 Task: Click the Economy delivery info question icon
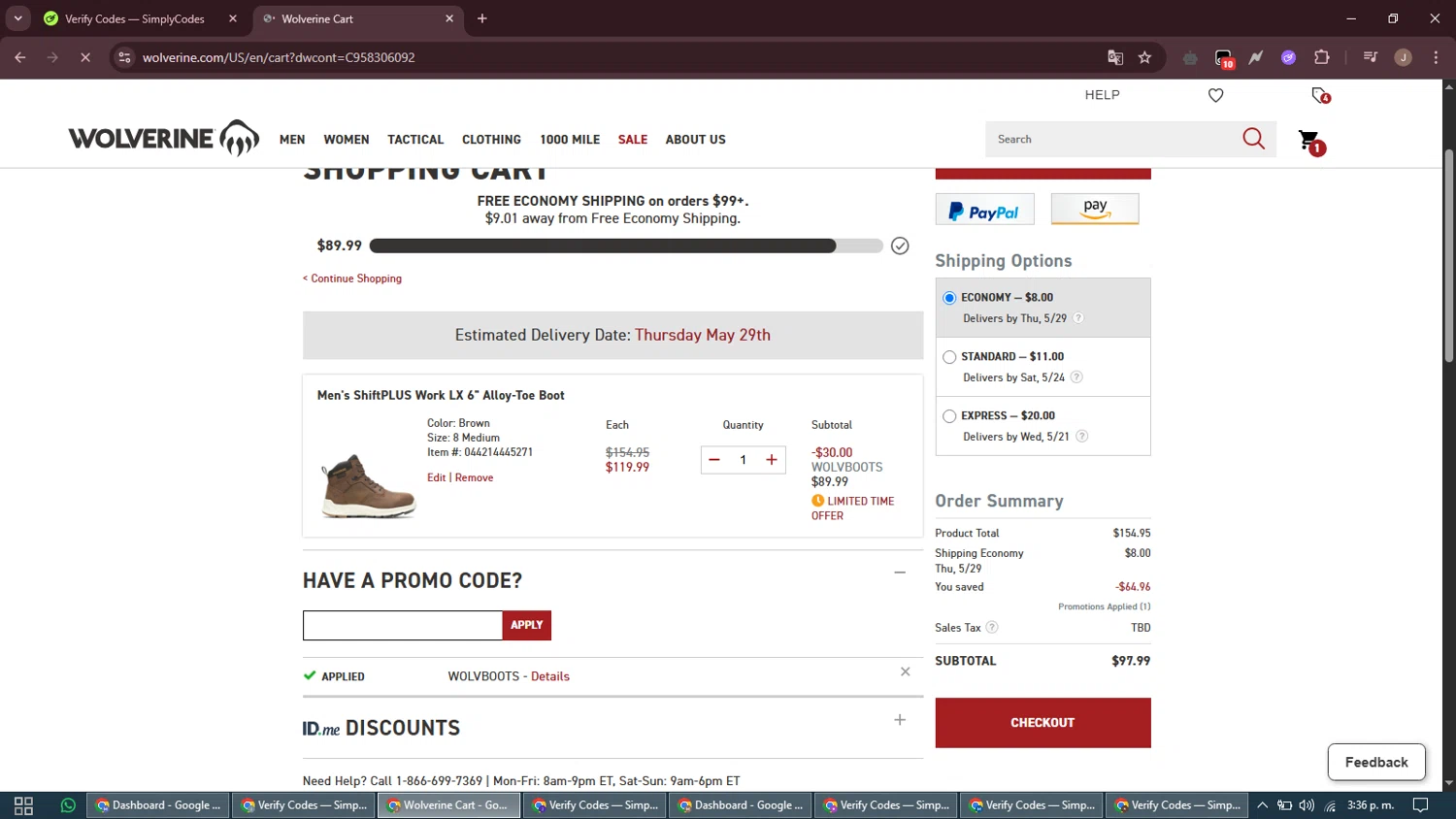(x=1077, y=318)
